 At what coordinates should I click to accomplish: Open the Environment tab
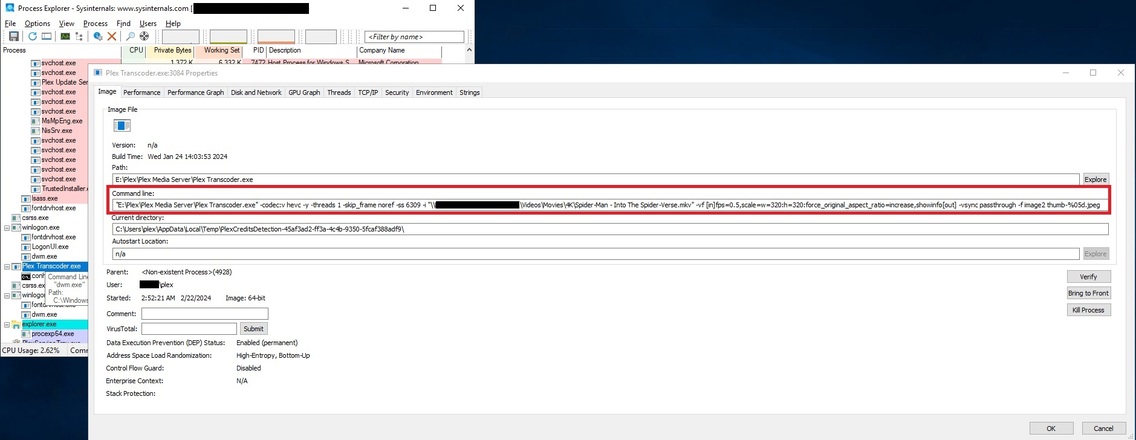point(435,93)
